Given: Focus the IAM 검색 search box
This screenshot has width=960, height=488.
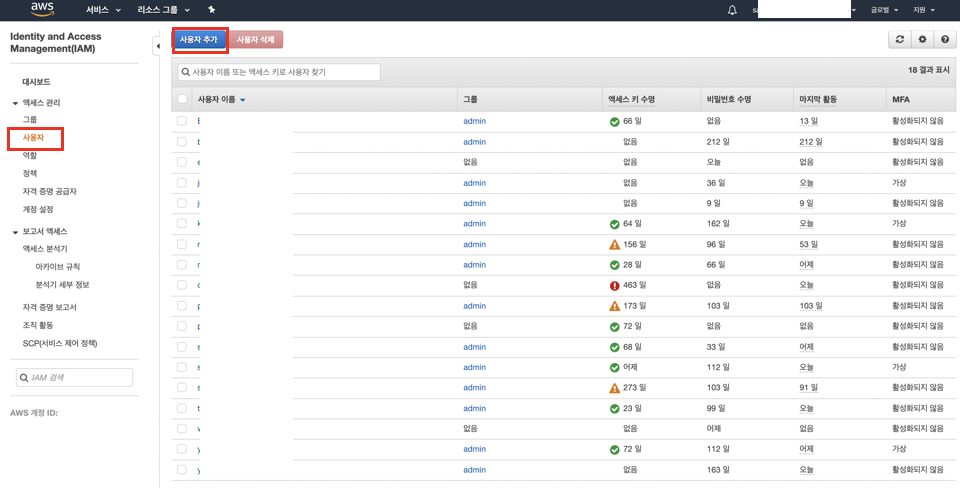Looking at the screenshot, I should pyautogui.click(x=74, y=378).
